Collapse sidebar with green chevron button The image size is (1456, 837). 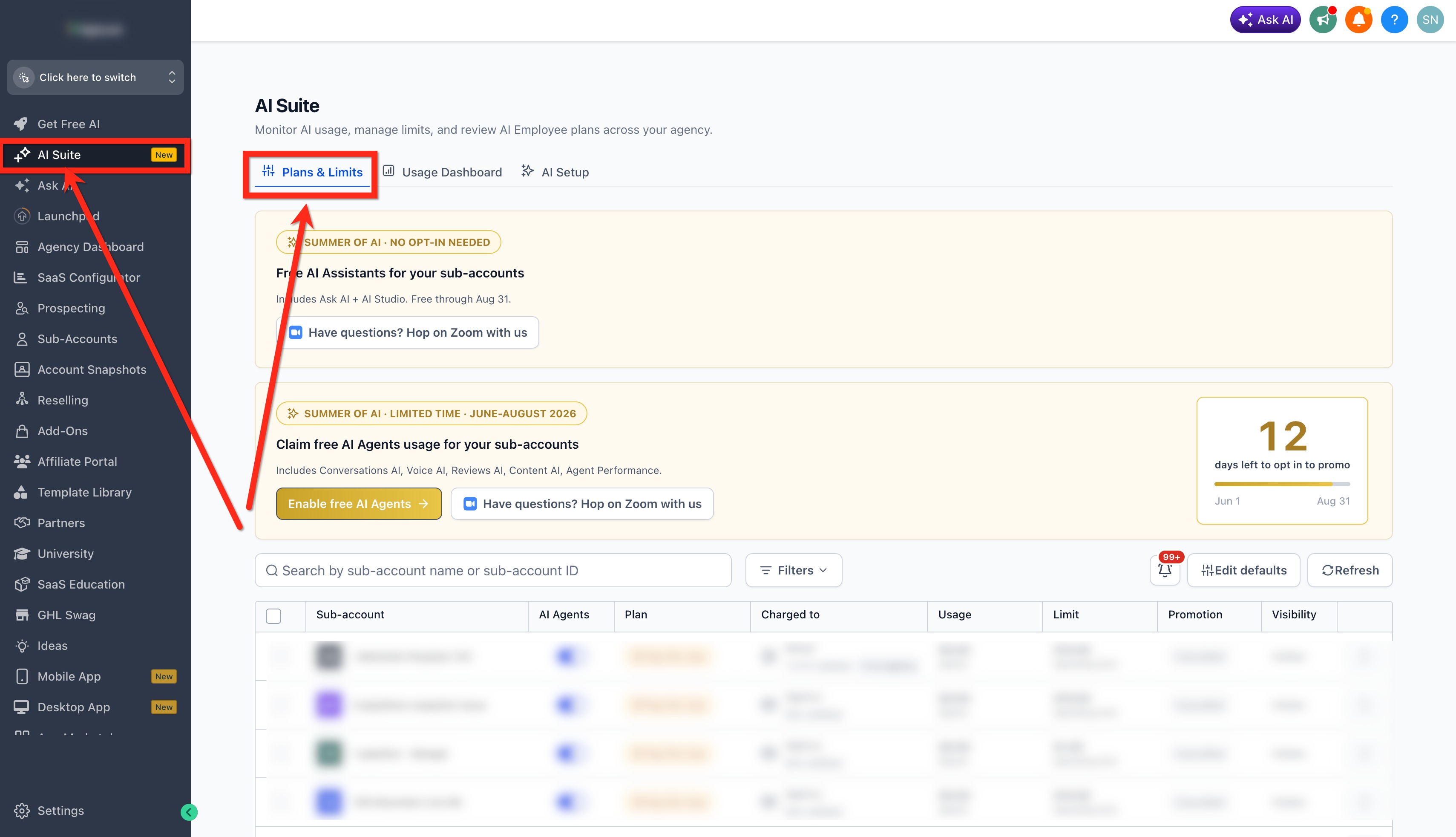189,812
